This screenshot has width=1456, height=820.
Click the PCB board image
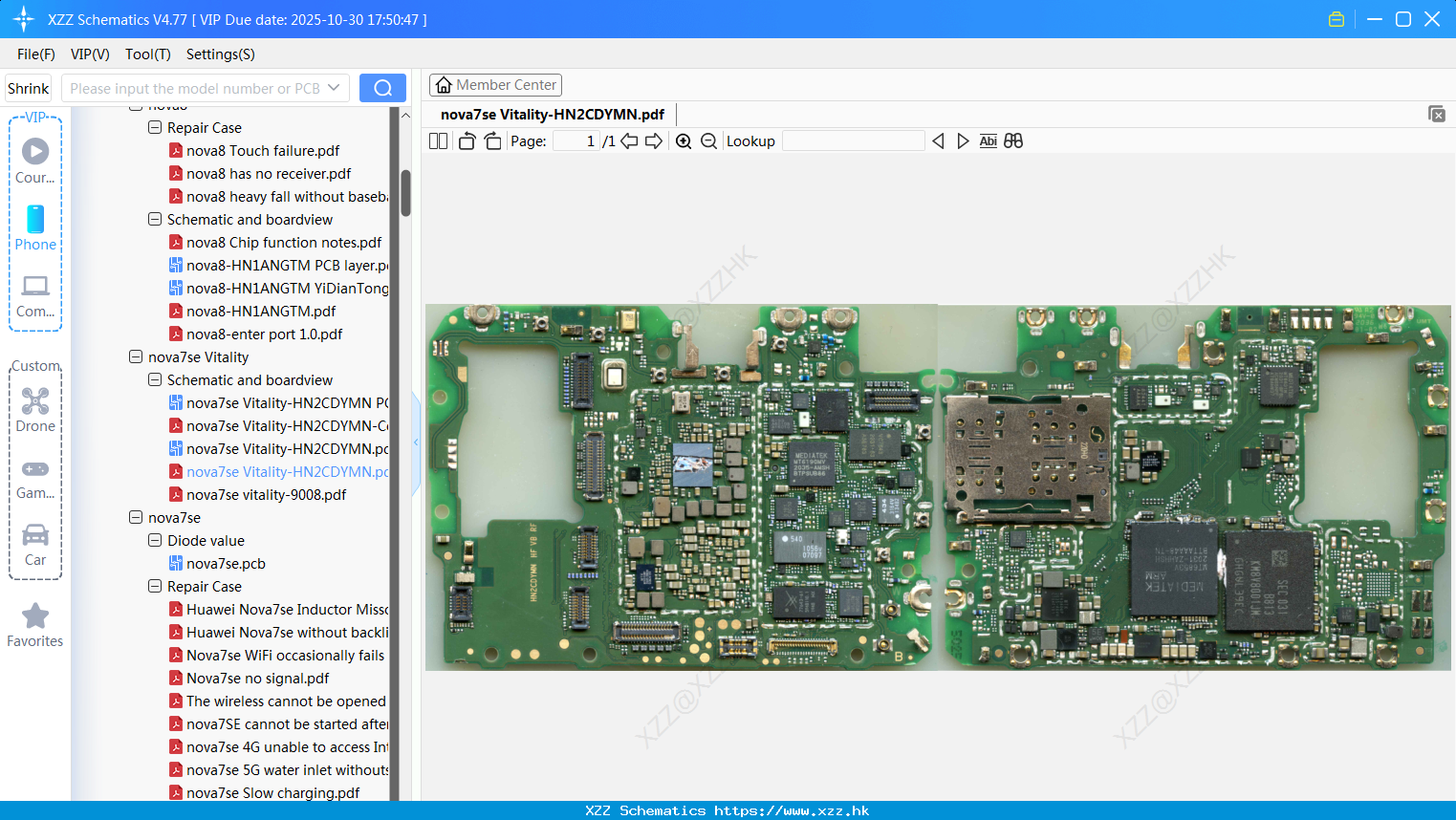938,487
